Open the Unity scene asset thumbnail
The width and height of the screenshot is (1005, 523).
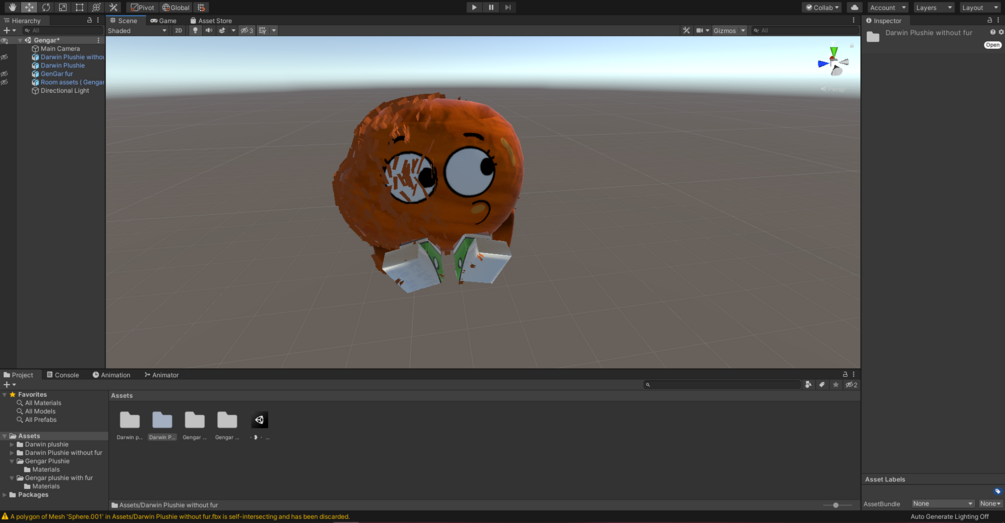pos(260,420)
